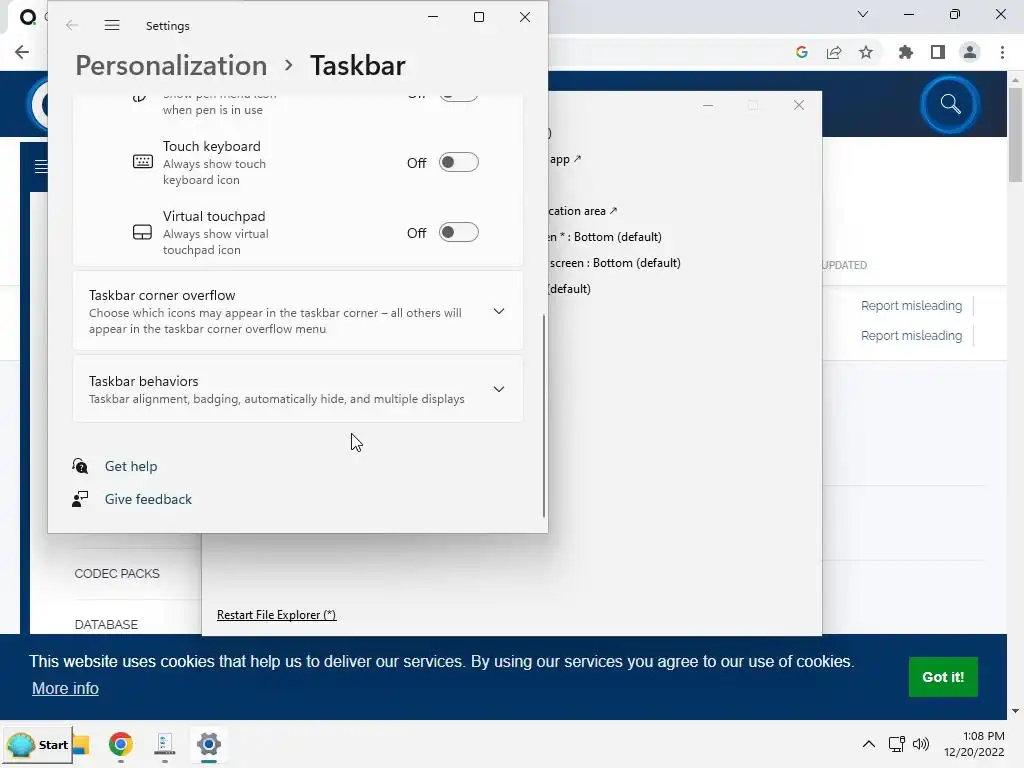Click 'screen : Bottom (default)' option text
This screenshot has height=768, width=1024.
(x=615, y=263)
